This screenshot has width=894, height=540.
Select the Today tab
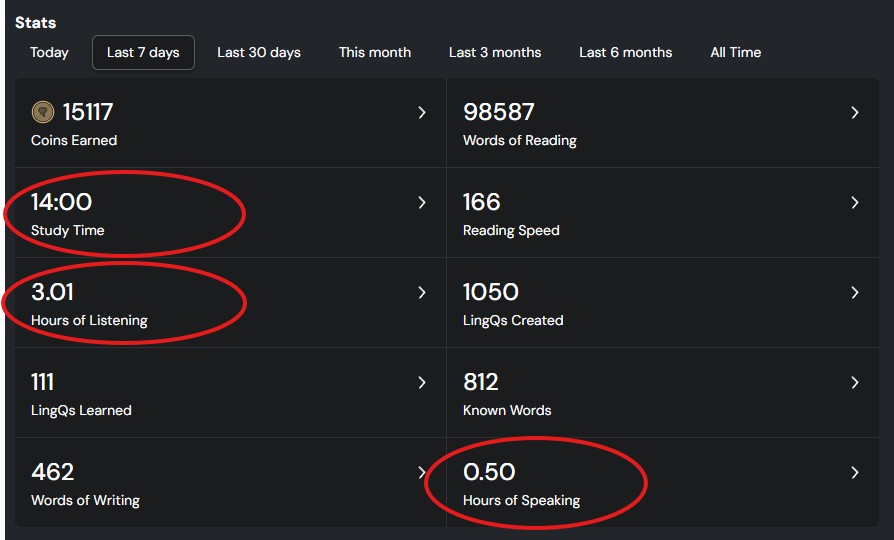click(x=49, y=52)
